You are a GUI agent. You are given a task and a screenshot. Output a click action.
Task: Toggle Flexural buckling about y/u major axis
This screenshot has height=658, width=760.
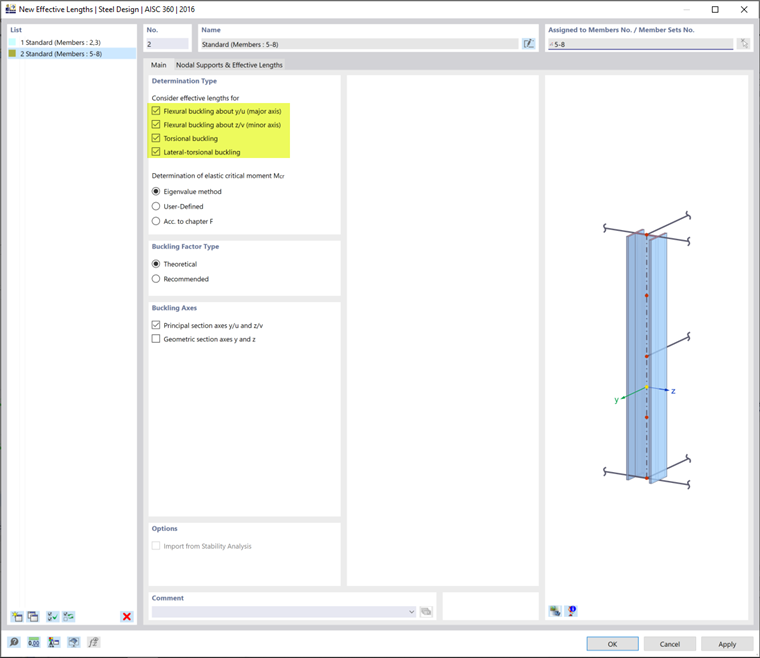pos(156,111)
